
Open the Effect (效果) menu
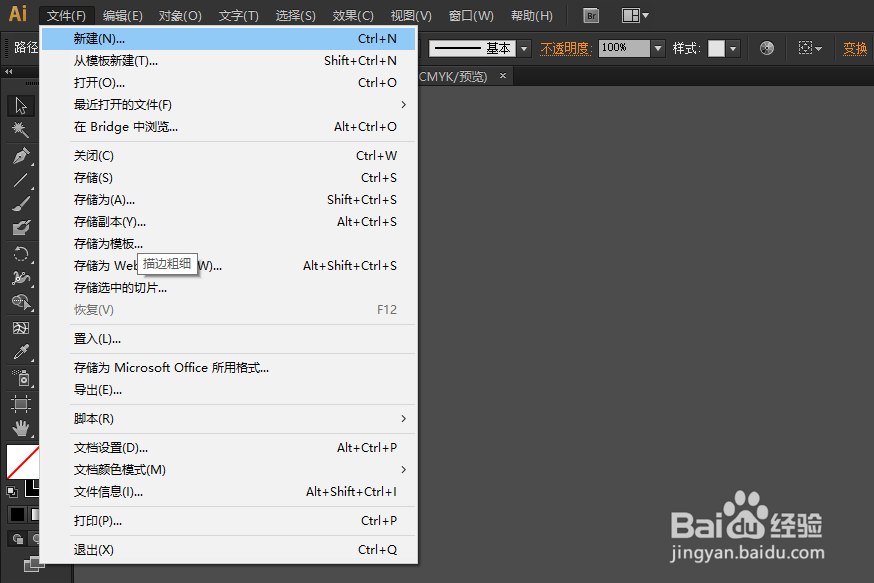[x=353, y=16]
